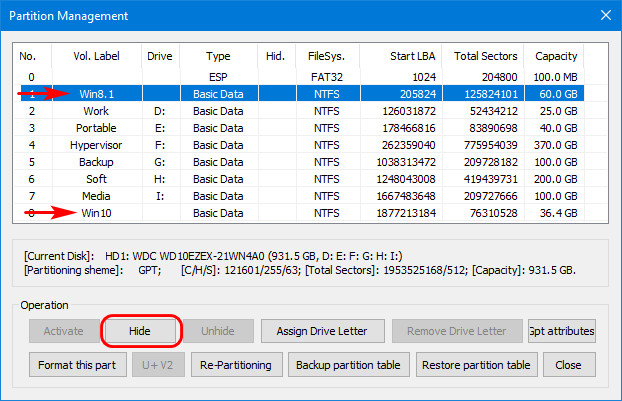
Task: Click the 370.0 GB capacity cell
Action: click(x=555, y=145)
